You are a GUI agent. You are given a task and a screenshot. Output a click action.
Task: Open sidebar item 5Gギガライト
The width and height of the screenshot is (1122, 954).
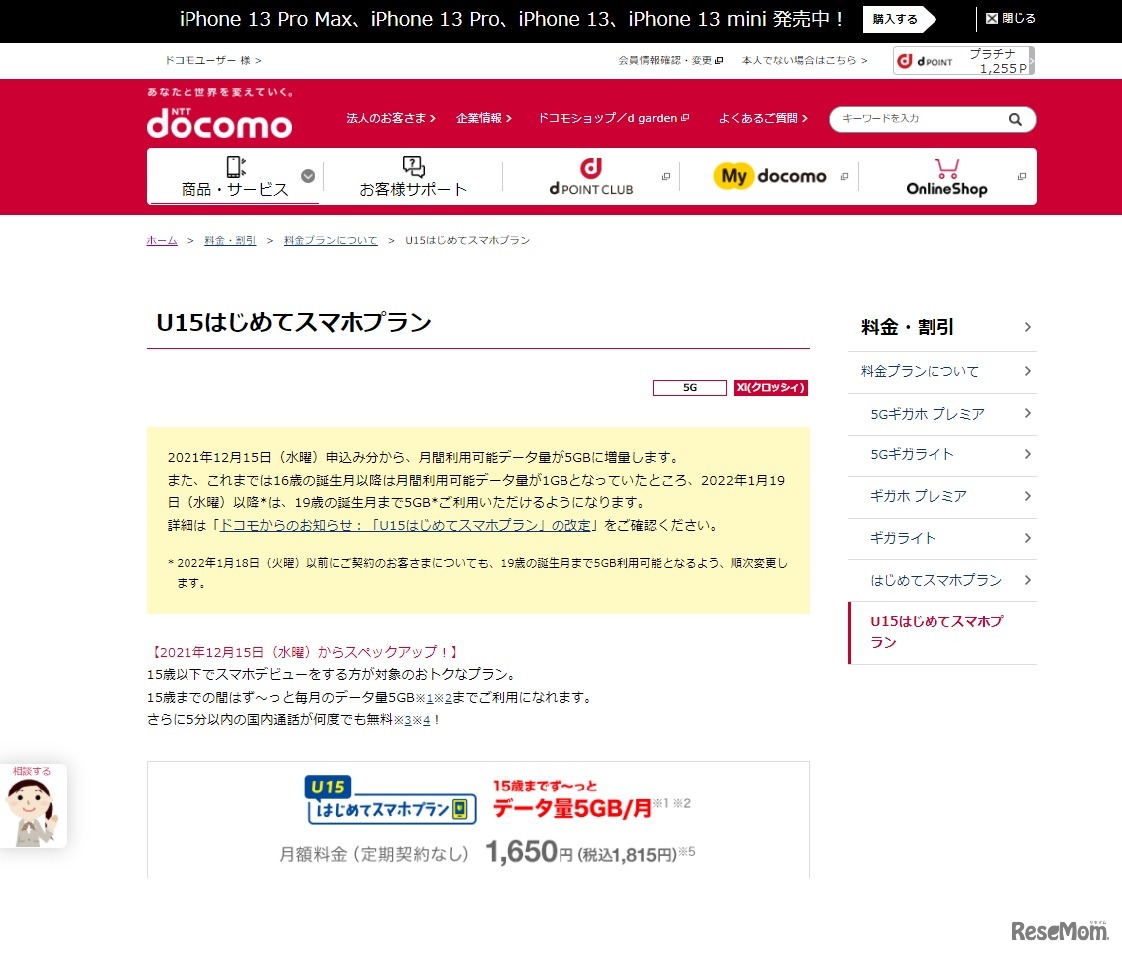tap(912, 454)
